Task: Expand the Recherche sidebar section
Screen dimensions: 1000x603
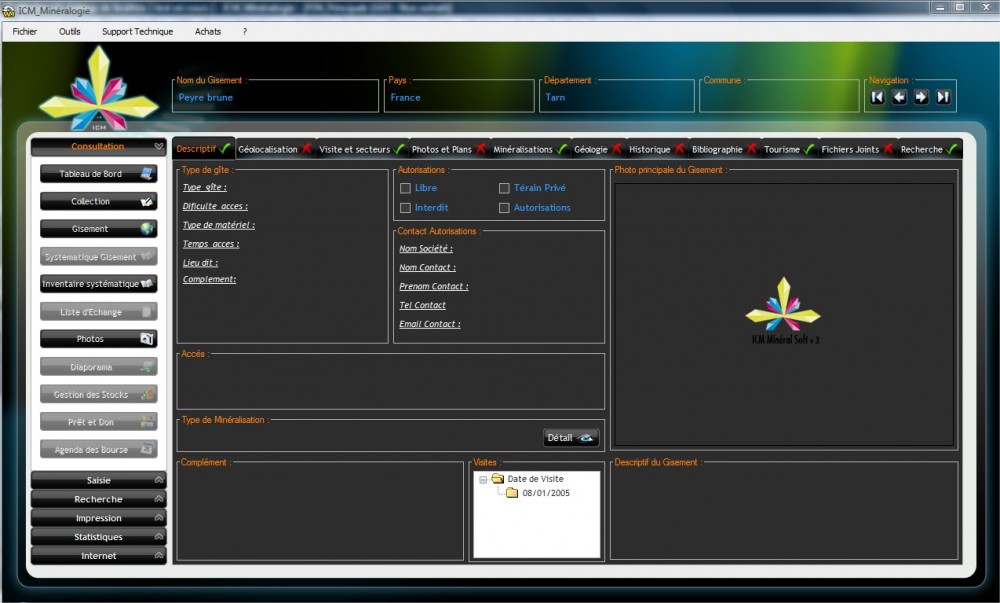Action: [99, 499]
